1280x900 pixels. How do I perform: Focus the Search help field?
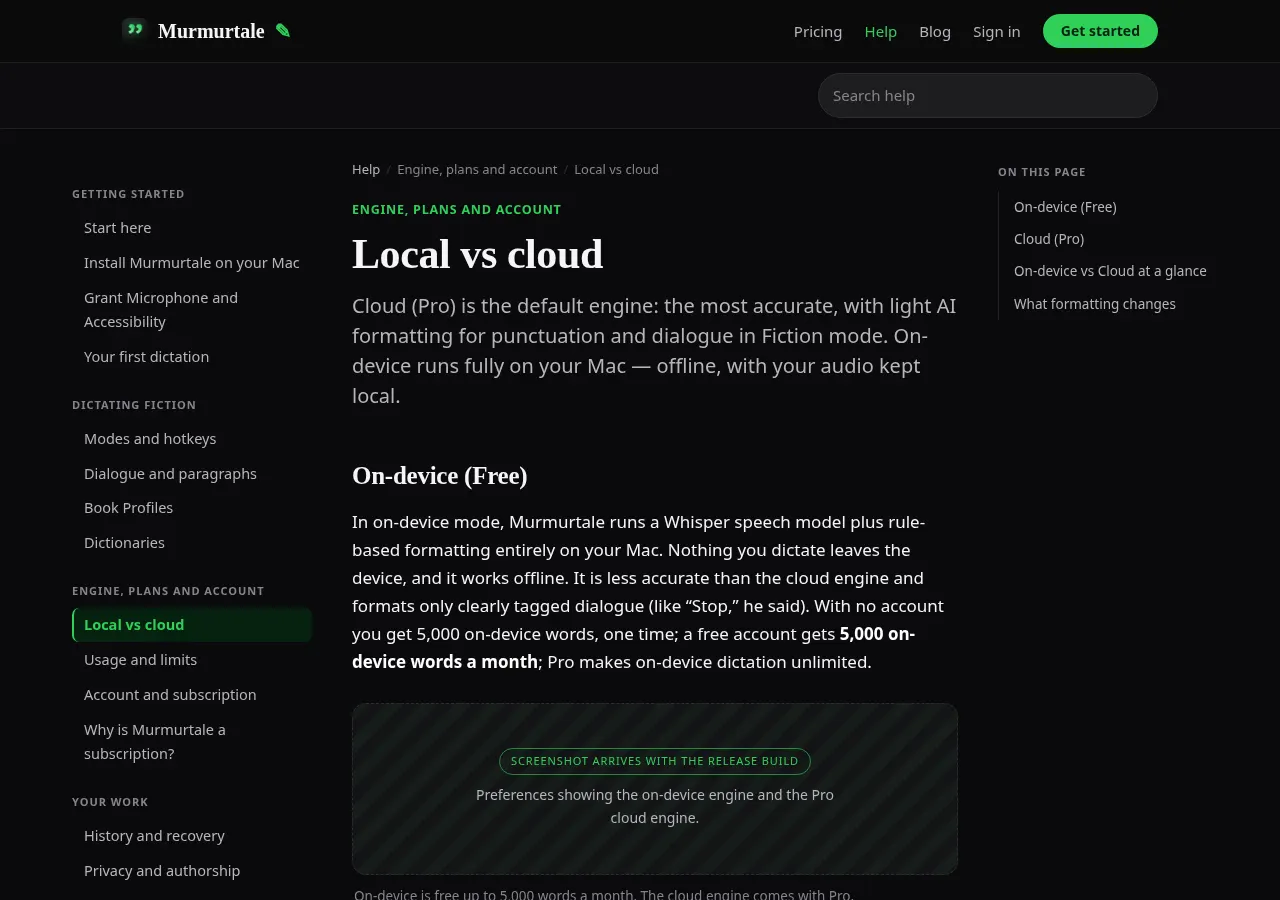[x=988, y=95]
